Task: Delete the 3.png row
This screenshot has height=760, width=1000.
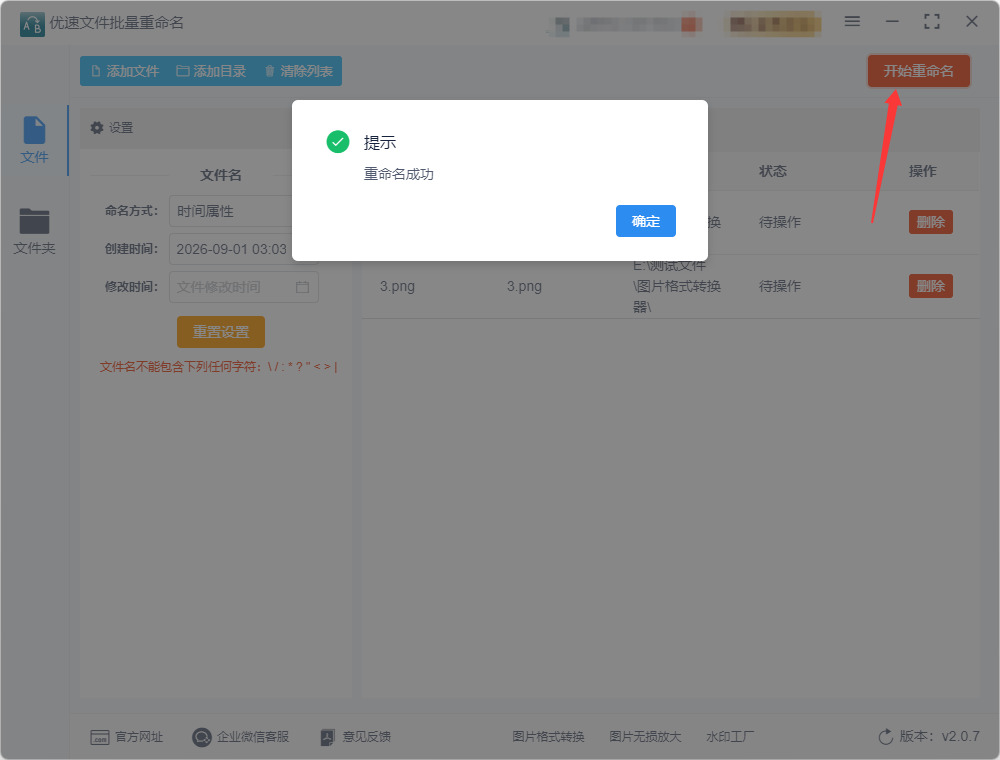Action: 930,286
